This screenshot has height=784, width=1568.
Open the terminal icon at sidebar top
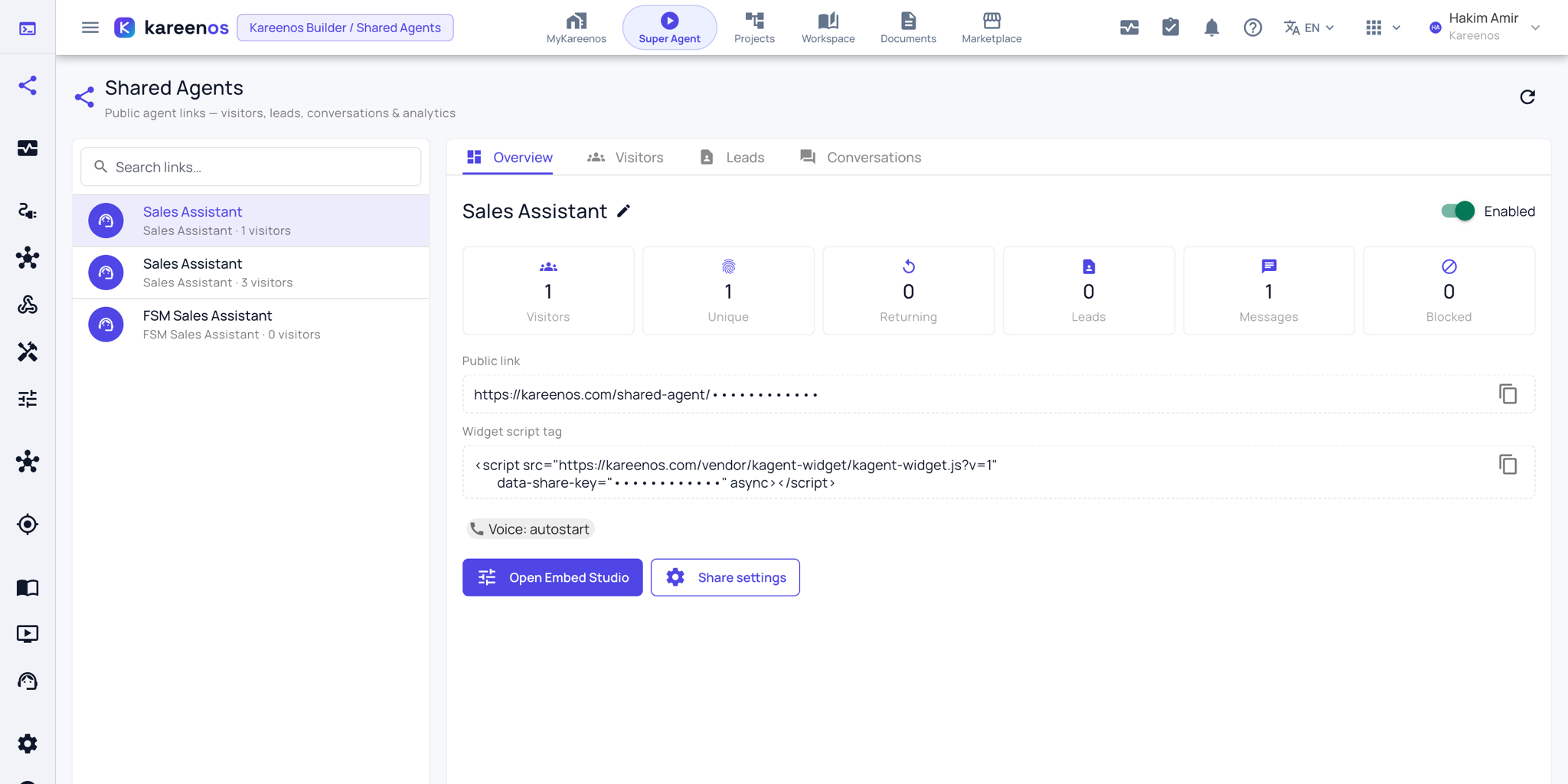pos(28,28)
